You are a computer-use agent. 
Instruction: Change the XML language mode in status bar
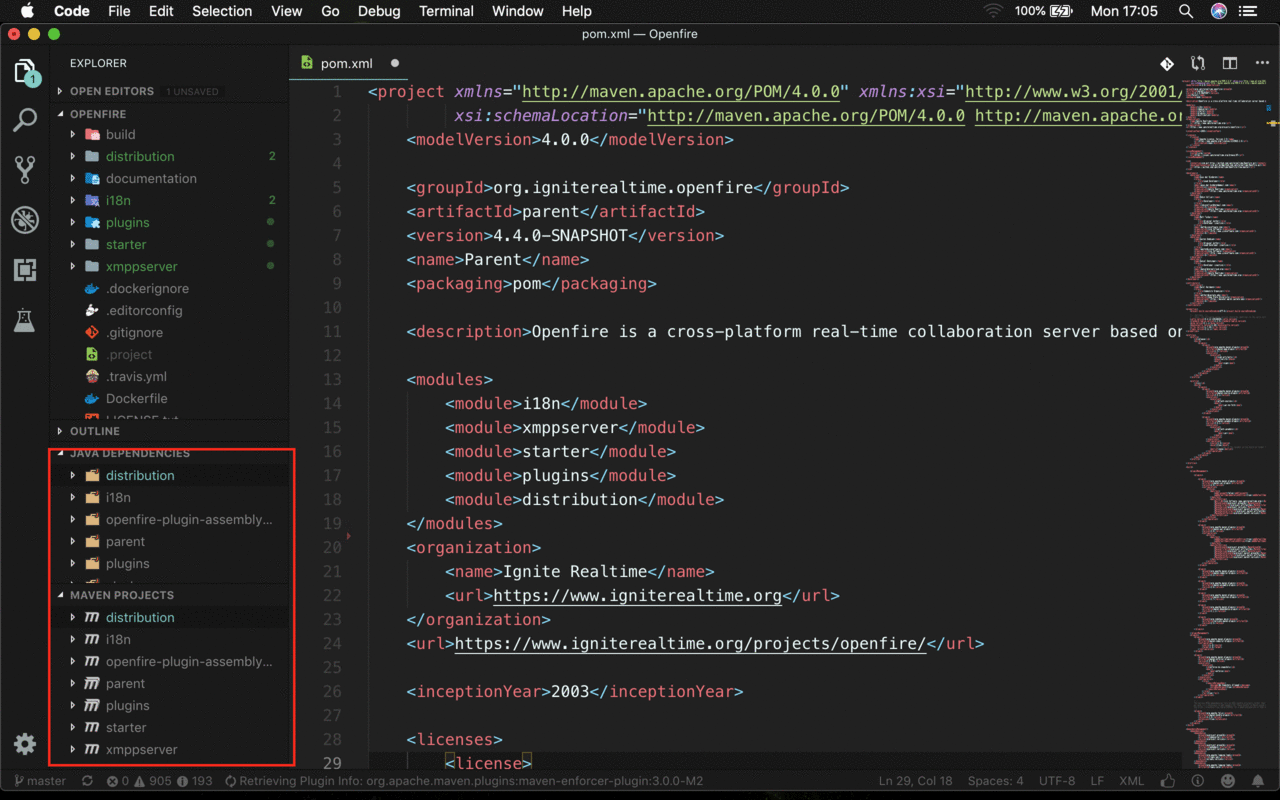1131,781
